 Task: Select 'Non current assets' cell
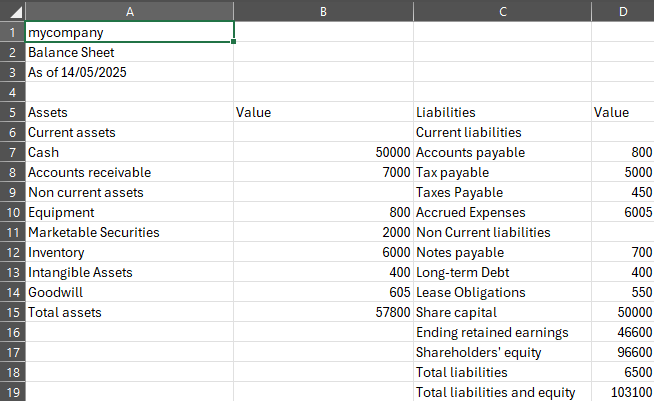point(130,192)
